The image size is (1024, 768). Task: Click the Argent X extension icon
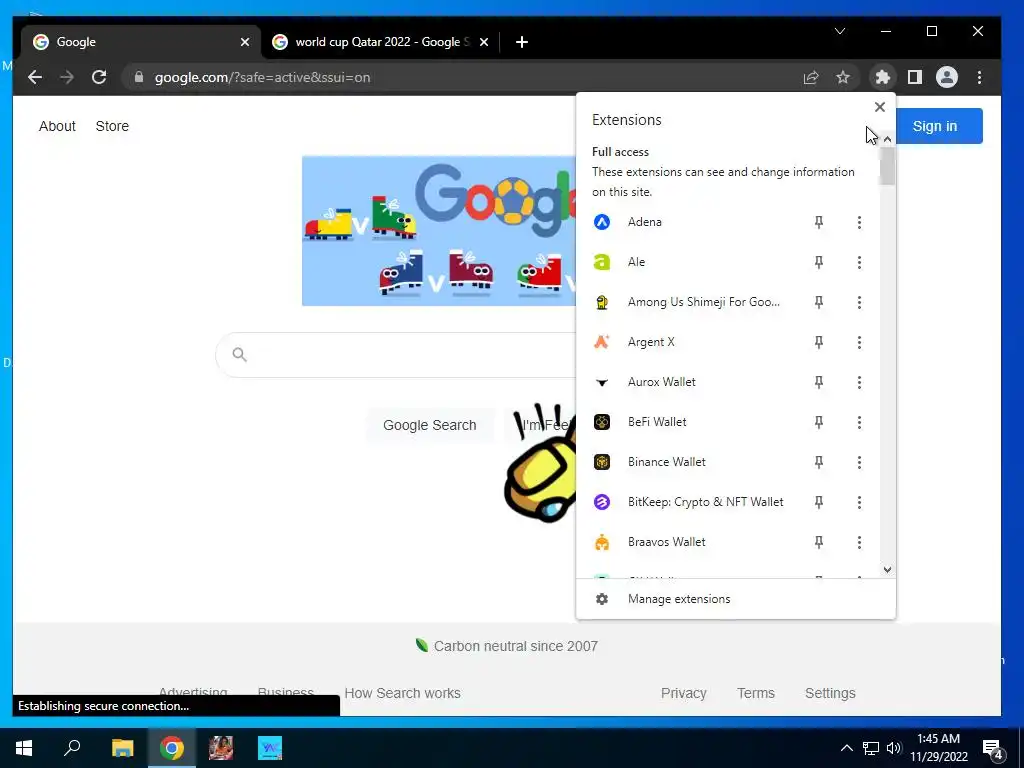tap(601, 342)
